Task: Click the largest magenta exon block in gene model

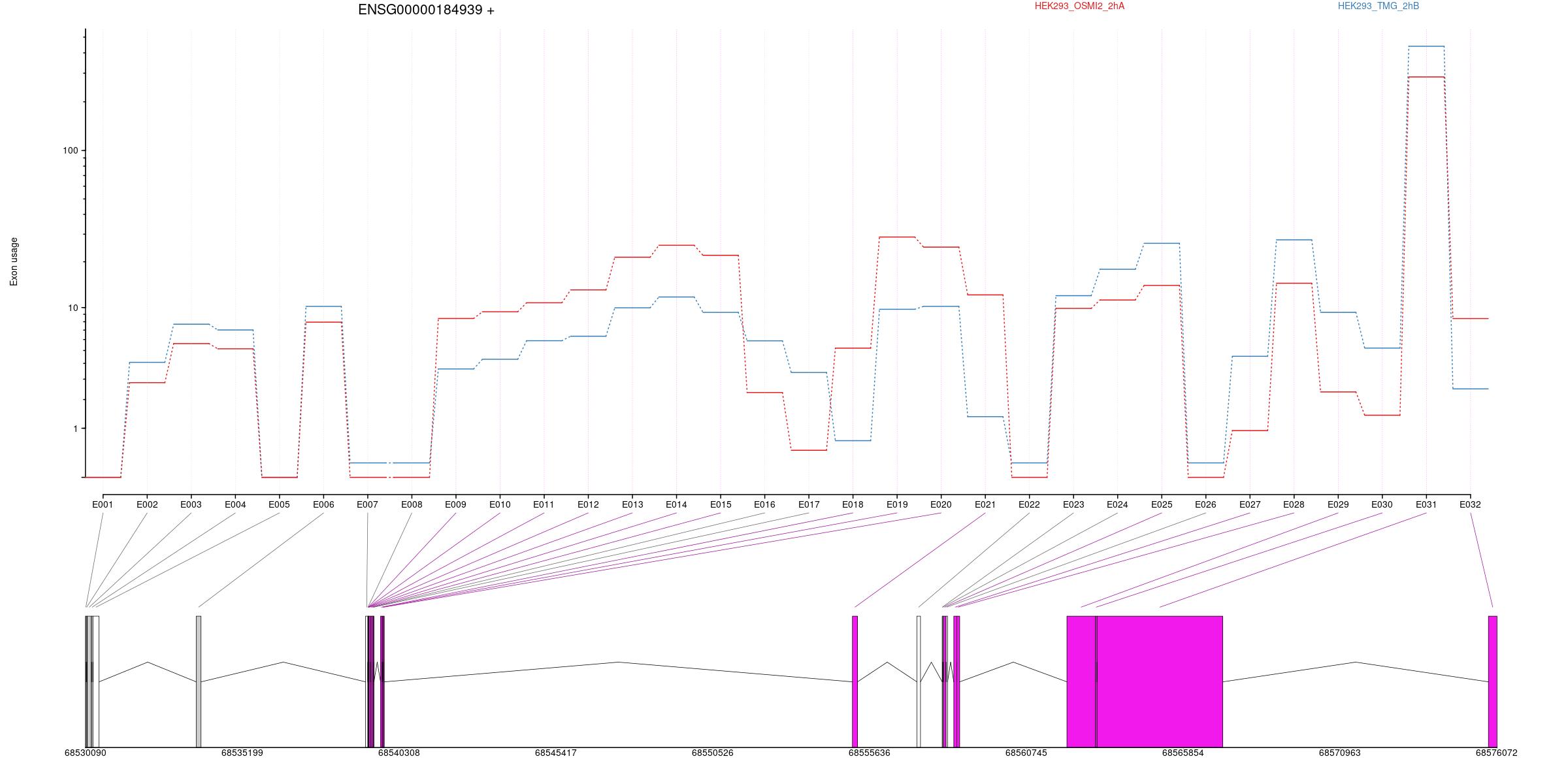Action: (x=1160, y=681)
